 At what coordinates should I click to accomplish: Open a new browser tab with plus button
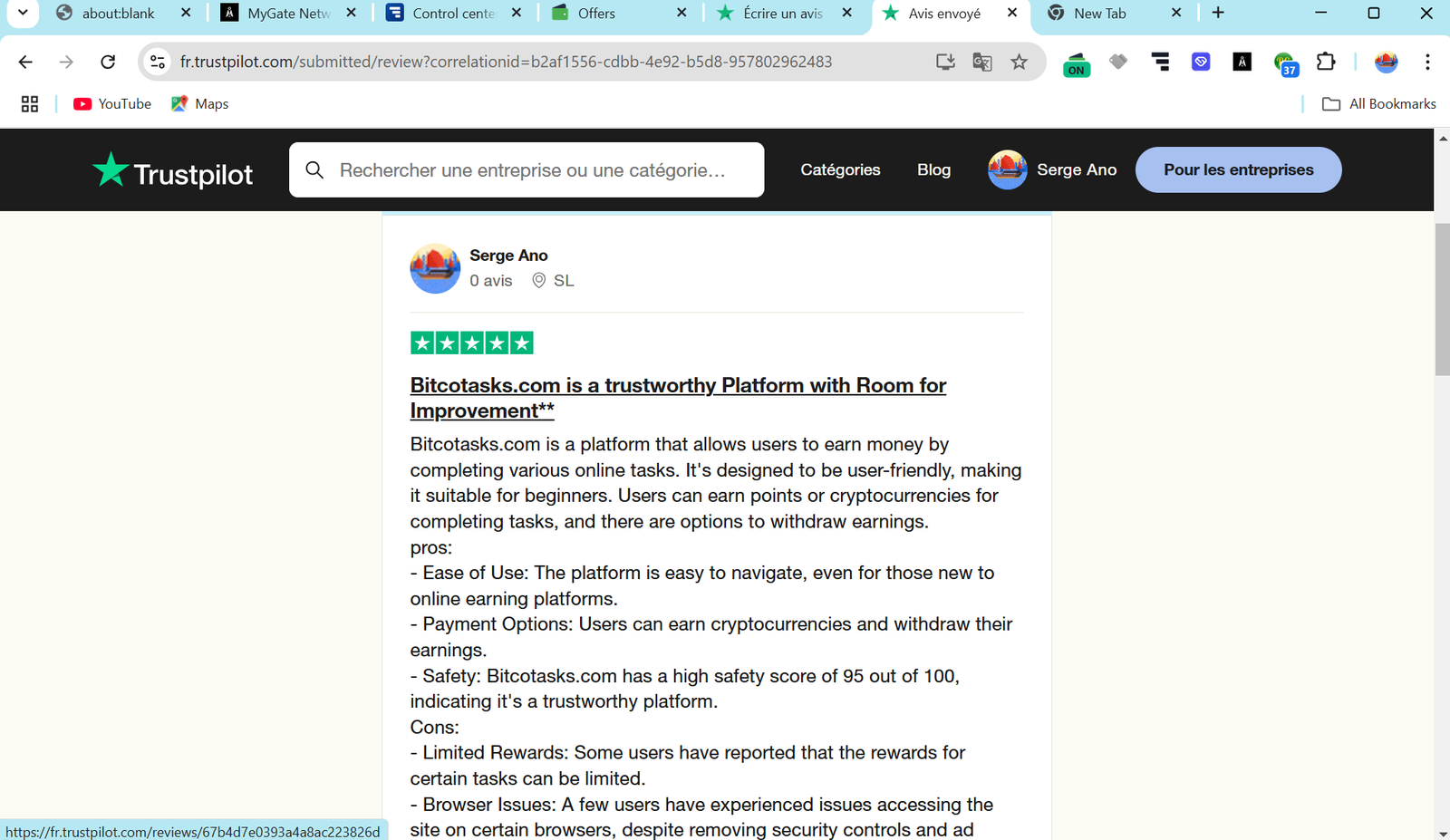1218,13
